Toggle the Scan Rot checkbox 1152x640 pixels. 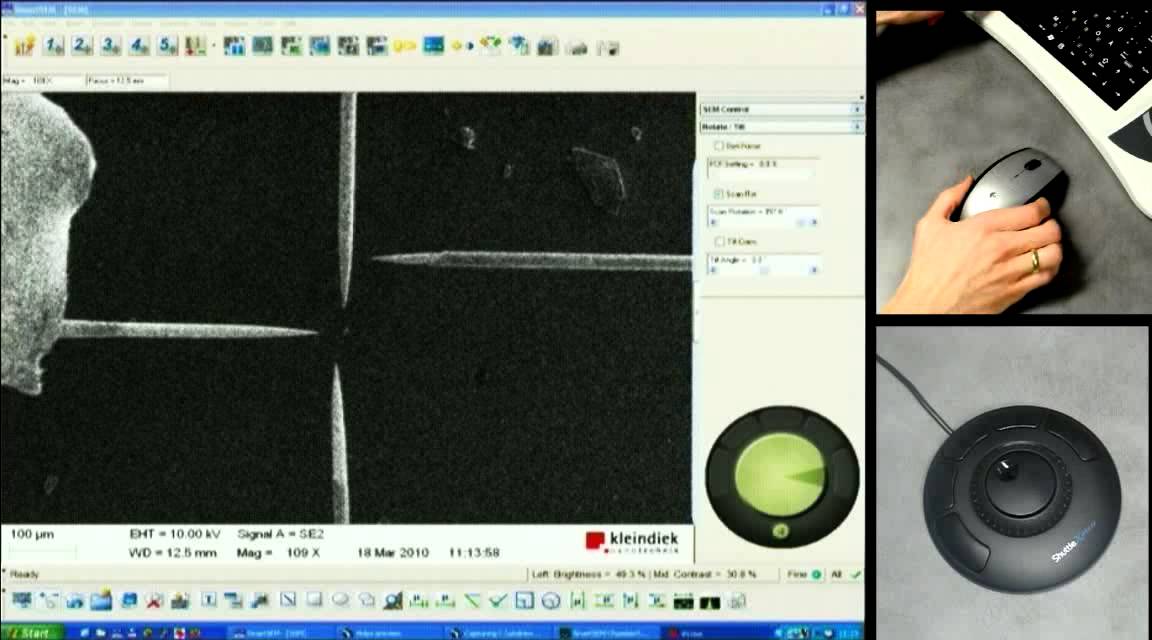click(x=719, y=193)
